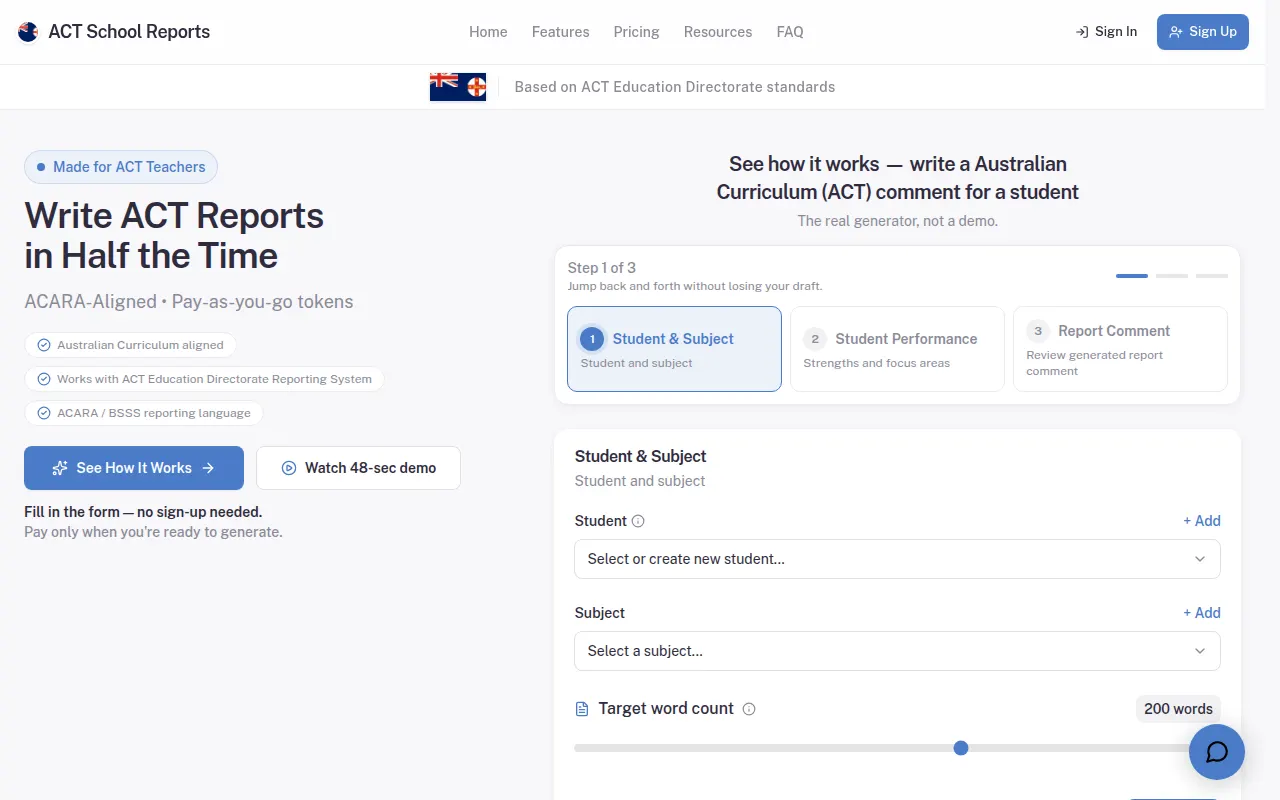Click Based on ACT Education Directorate standards text
The height and width of the screenshot is (800, 1280).
[675, 87]
